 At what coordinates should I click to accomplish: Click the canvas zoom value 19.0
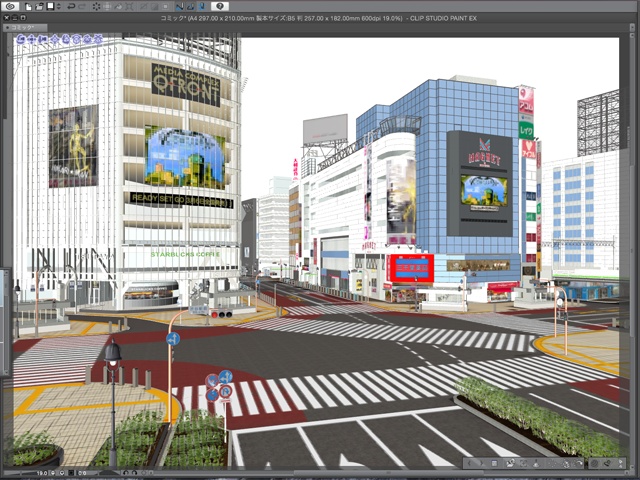42,473
